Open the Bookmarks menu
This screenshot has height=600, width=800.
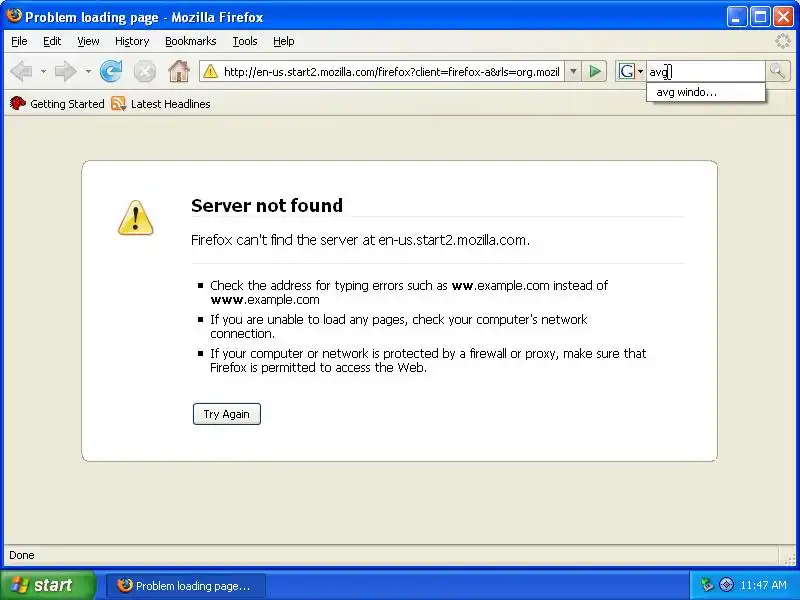[x=191, y=41]
